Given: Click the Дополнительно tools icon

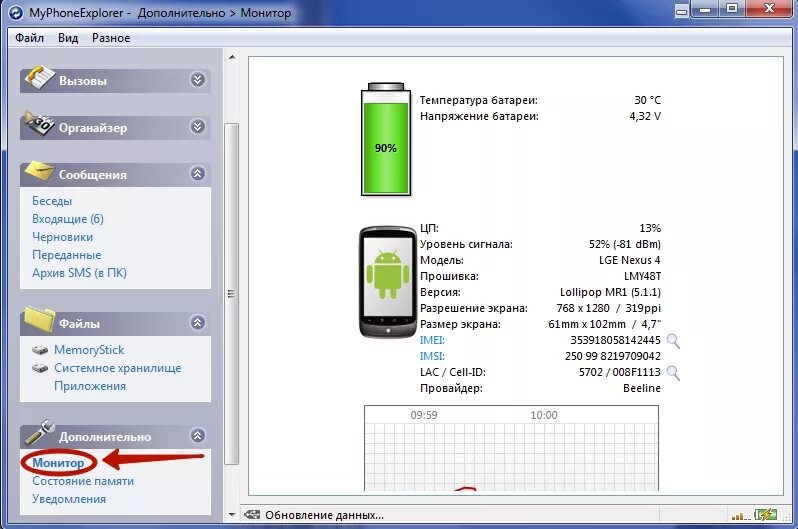Looking at the screenshot, I should 39,432.
